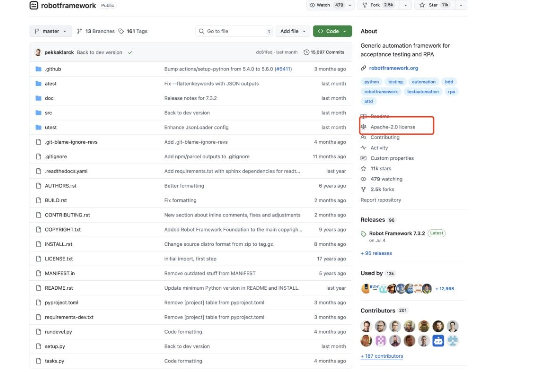
Task: Select the python topic tag
Action: click(x=372, y=82)
